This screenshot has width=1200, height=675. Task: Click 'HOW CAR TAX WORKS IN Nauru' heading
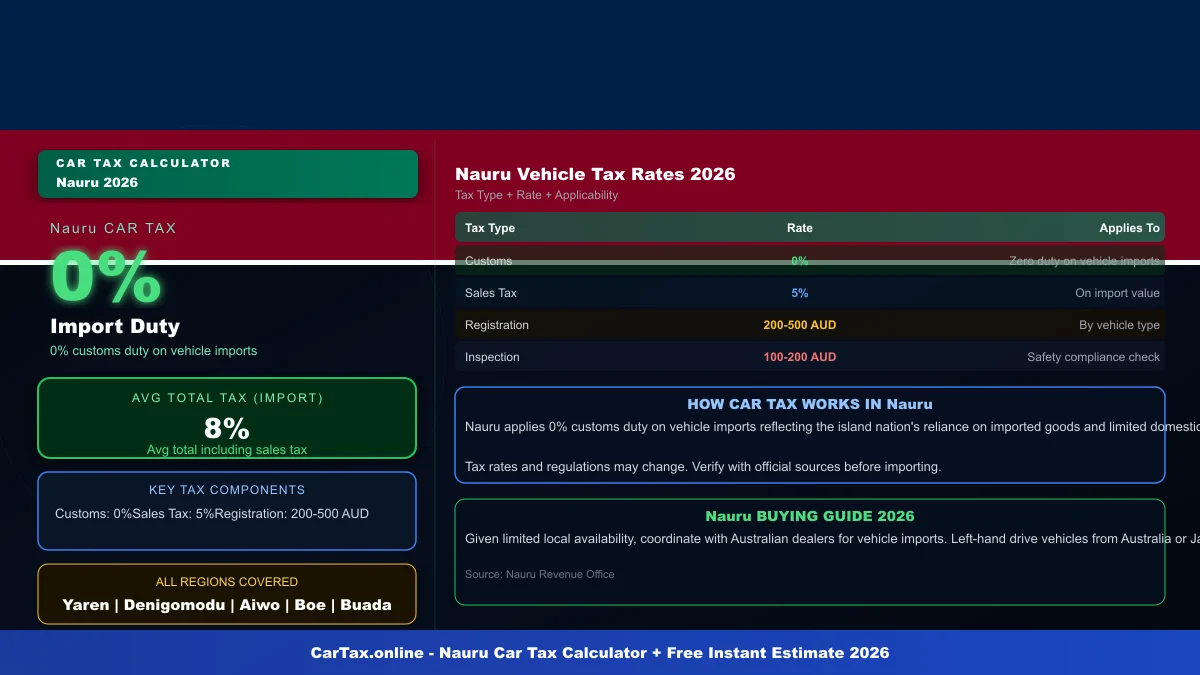(810, 405)
